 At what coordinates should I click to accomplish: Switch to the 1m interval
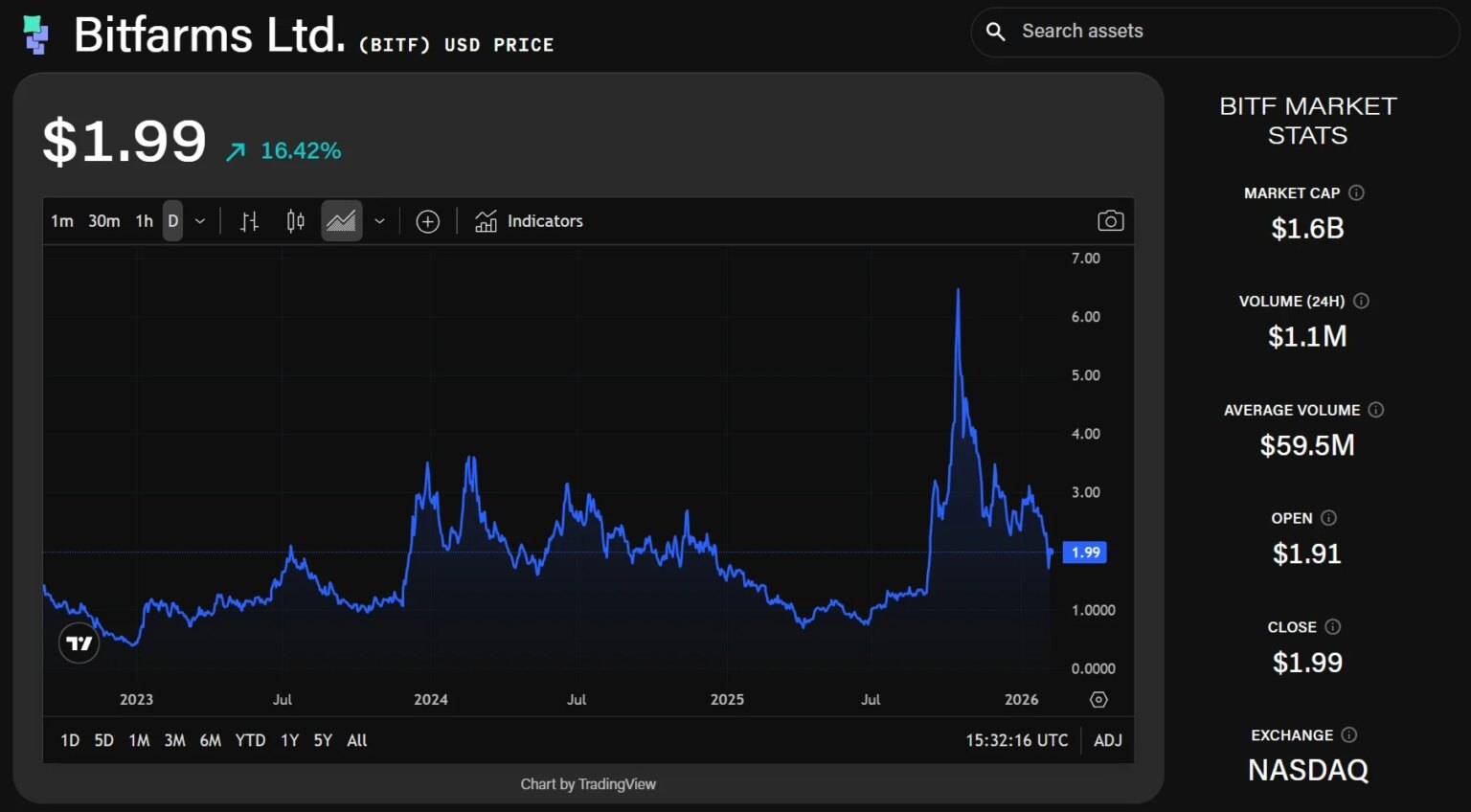pyautogui.click(x=62, y=221)
